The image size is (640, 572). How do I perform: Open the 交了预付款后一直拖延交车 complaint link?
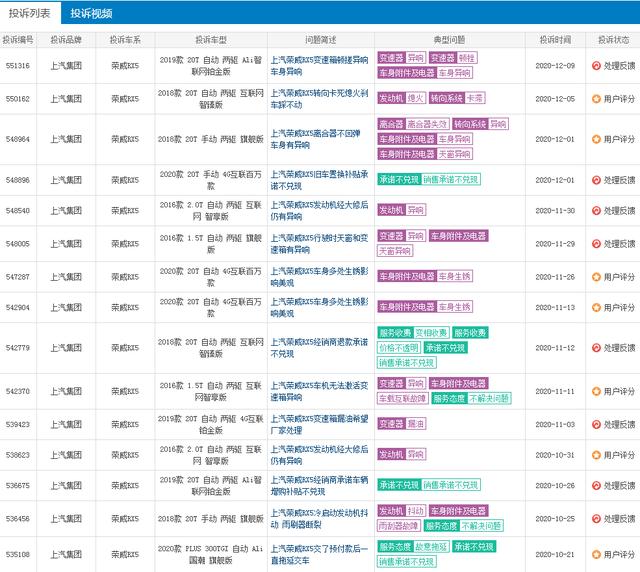click(319, 554)
